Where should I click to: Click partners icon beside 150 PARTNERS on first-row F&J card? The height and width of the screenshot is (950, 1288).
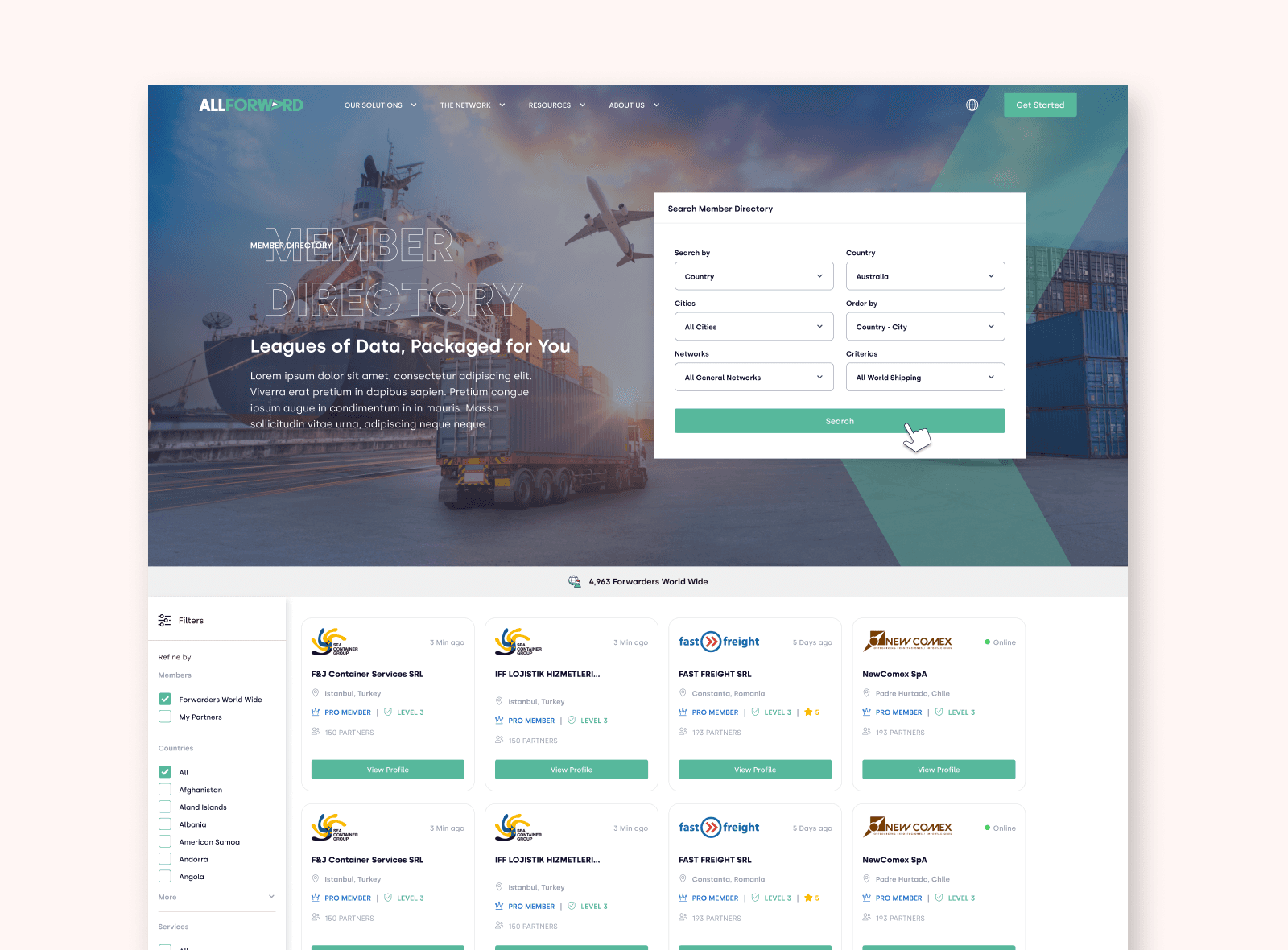point(316,732)
